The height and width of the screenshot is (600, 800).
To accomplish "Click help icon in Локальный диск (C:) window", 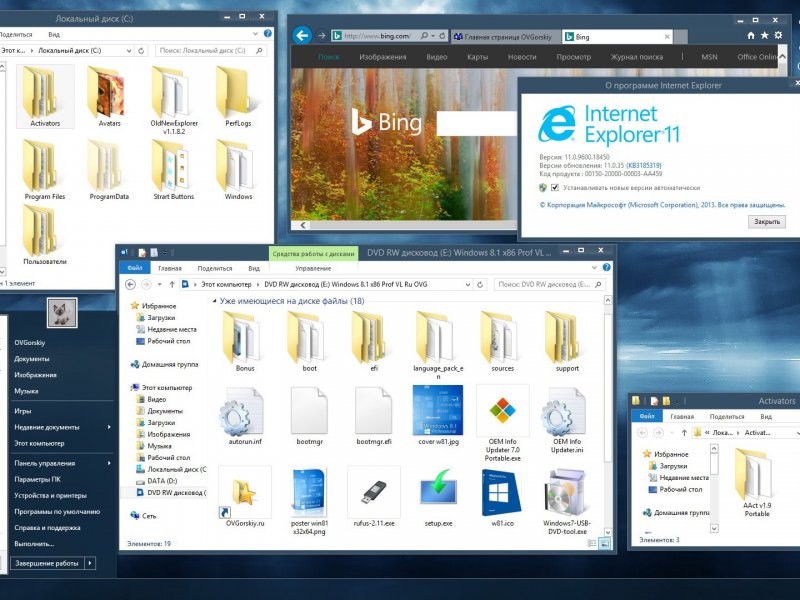I will pyautogui.click(x=267, y=34).
